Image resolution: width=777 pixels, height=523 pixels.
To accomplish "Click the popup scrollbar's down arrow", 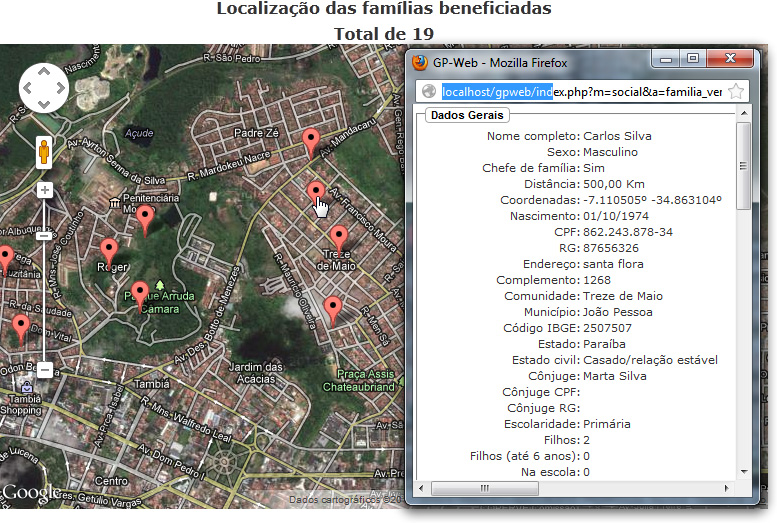I will pos(744,472).
